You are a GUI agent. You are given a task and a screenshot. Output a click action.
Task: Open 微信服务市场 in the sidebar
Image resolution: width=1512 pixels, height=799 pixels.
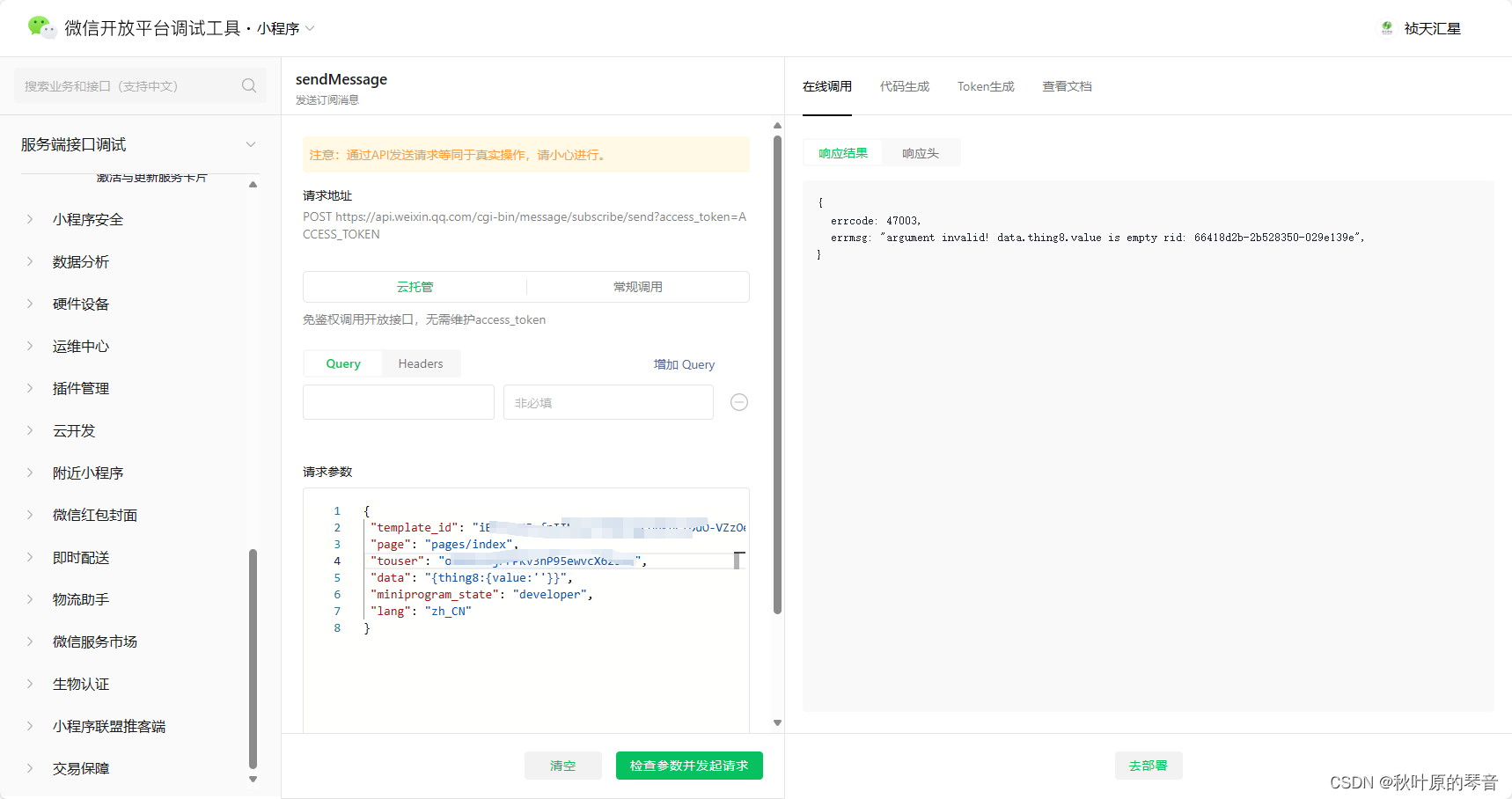click(95, 641)
